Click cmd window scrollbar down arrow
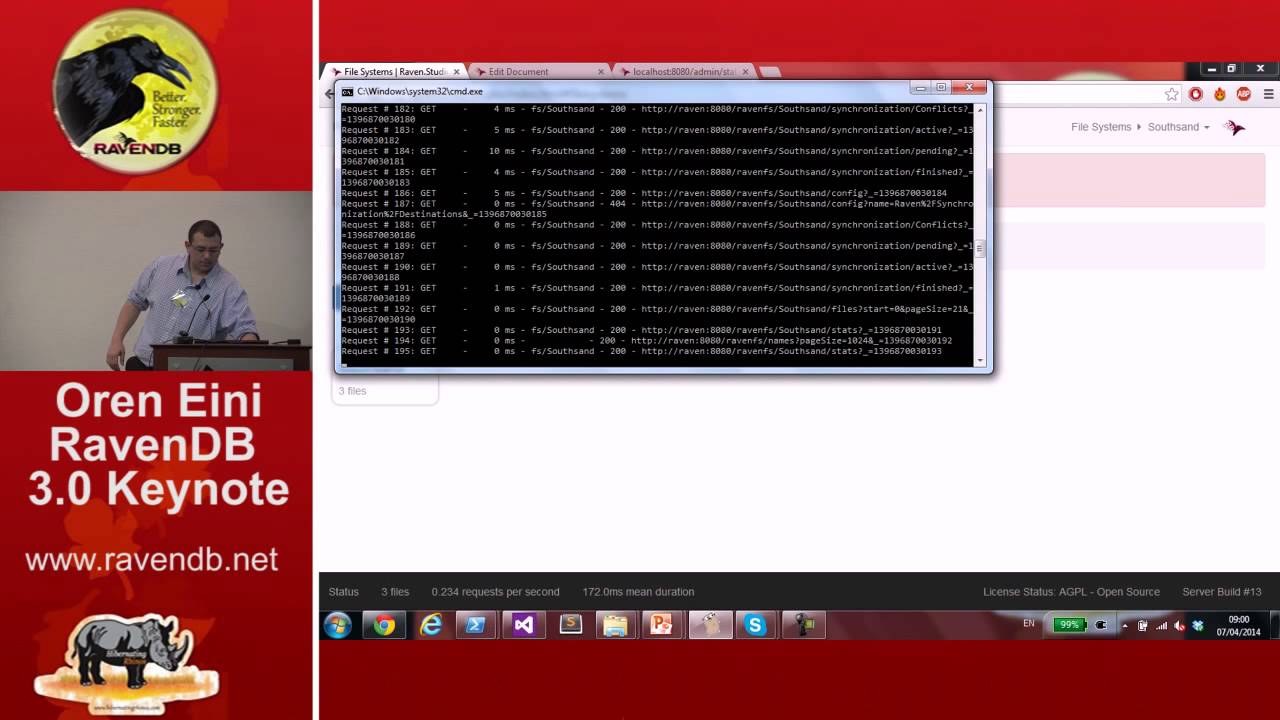This screenshot has height=720, width=1280. click(979, 360)
